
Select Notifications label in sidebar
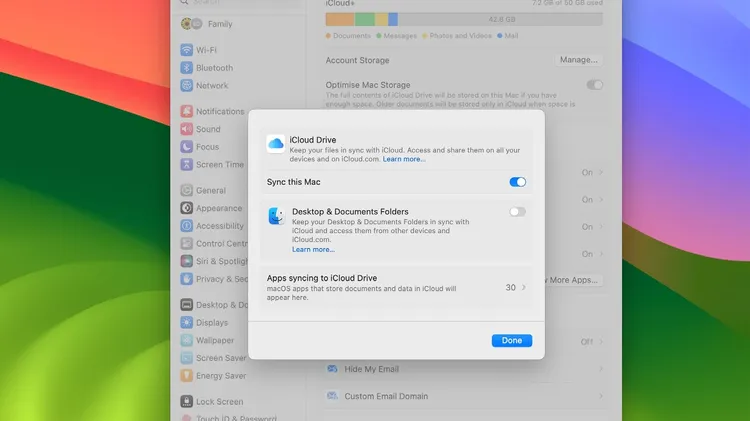(x=220, y=111)
